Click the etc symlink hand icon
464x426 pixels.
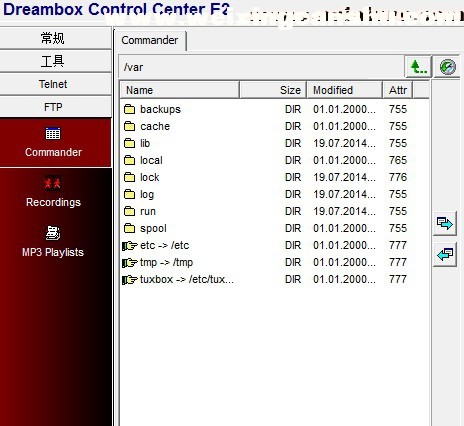[x=130, y=245]
